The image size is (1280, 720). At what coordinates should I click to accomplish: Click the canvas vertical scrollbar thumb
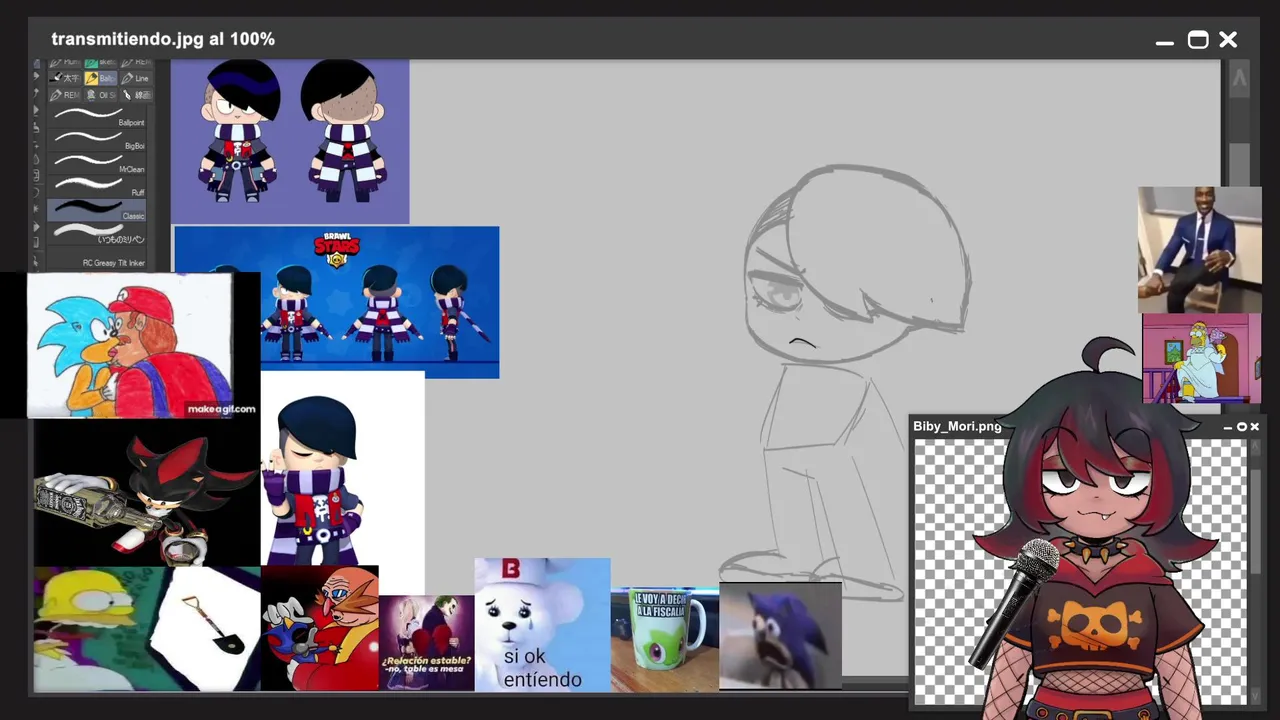coord(1240,165)
